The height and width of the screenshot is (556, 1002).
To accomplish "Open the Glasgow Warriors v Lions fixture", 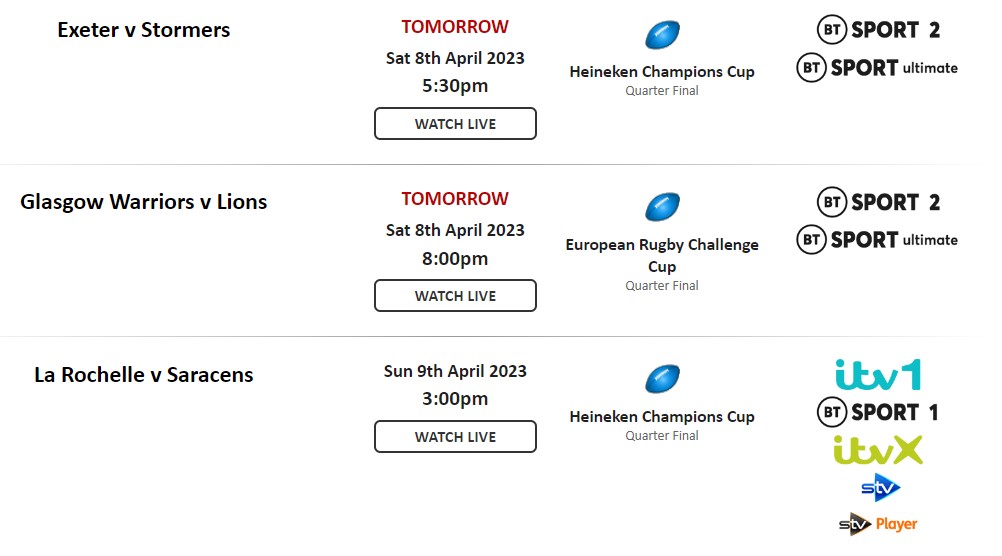I will (144, 202).
